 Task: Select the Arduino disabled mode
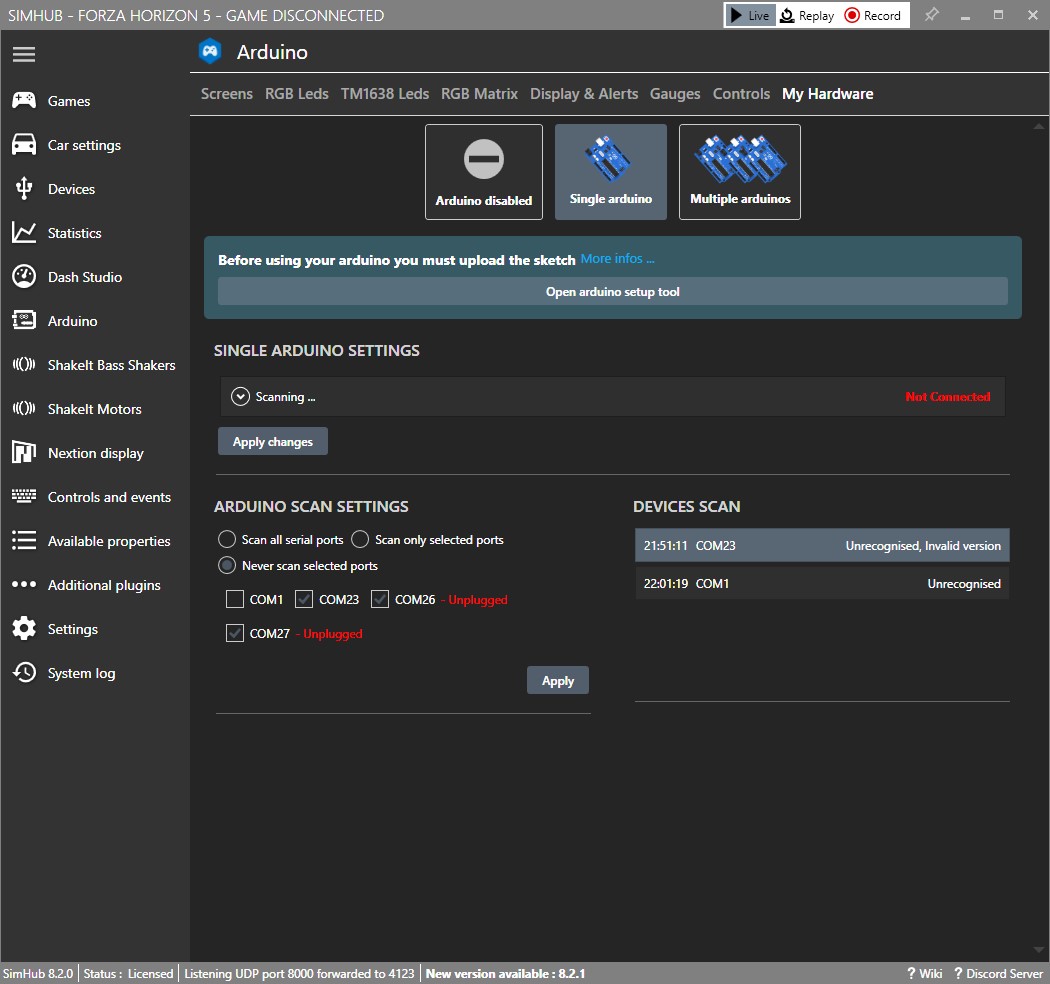click(483, 171)
